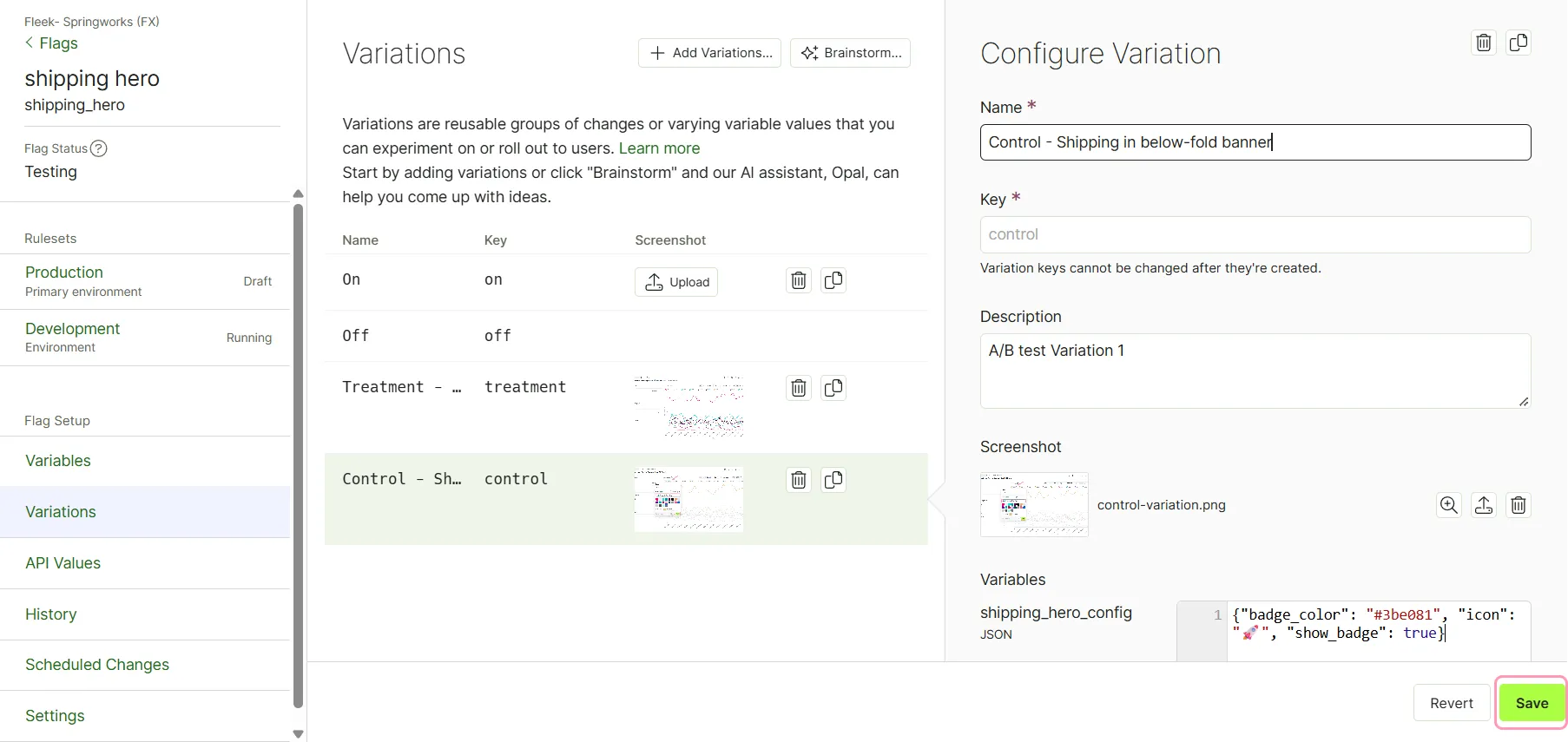Delete variation from Configure Variation header
Viewport: 1568px width, 742px height.
(1484, 43)
